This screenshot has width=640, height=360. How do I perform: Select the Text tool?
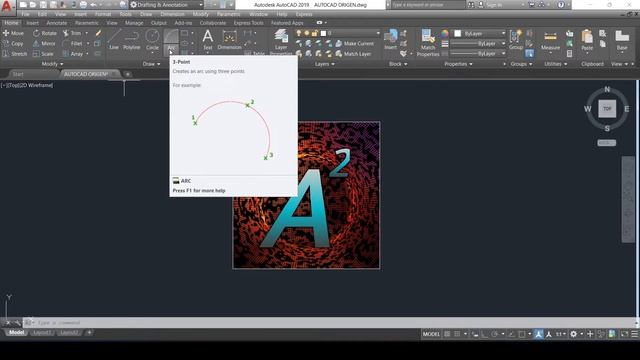point(207,40)
